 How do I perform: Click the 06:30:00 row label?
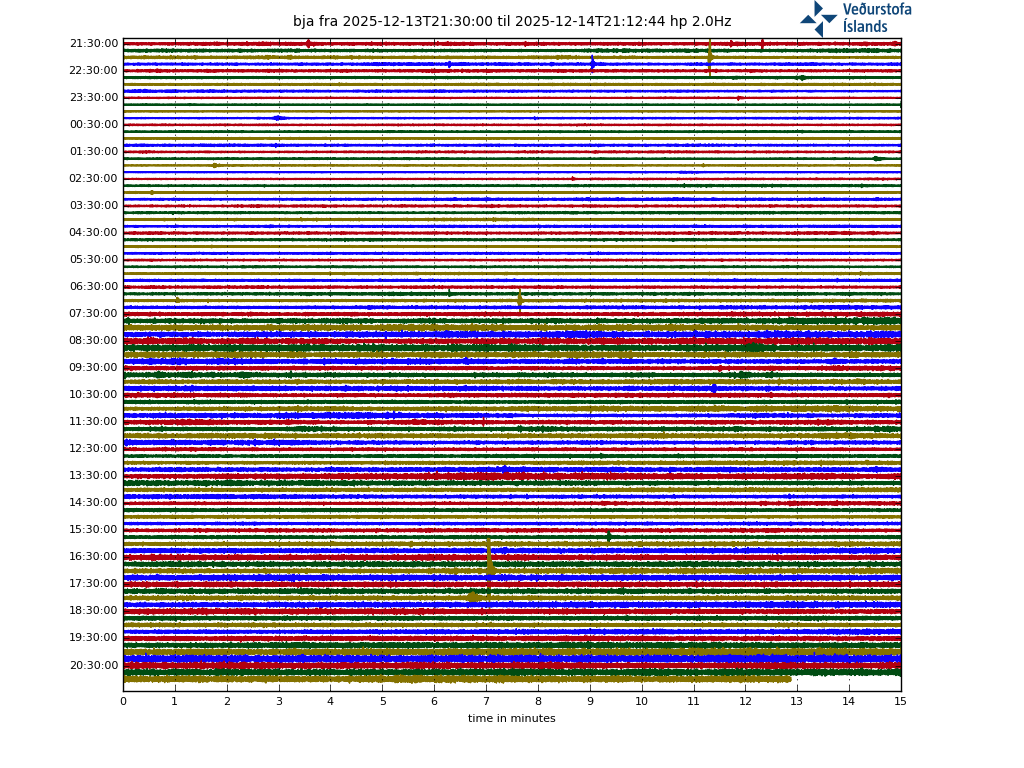click(94, 287)
